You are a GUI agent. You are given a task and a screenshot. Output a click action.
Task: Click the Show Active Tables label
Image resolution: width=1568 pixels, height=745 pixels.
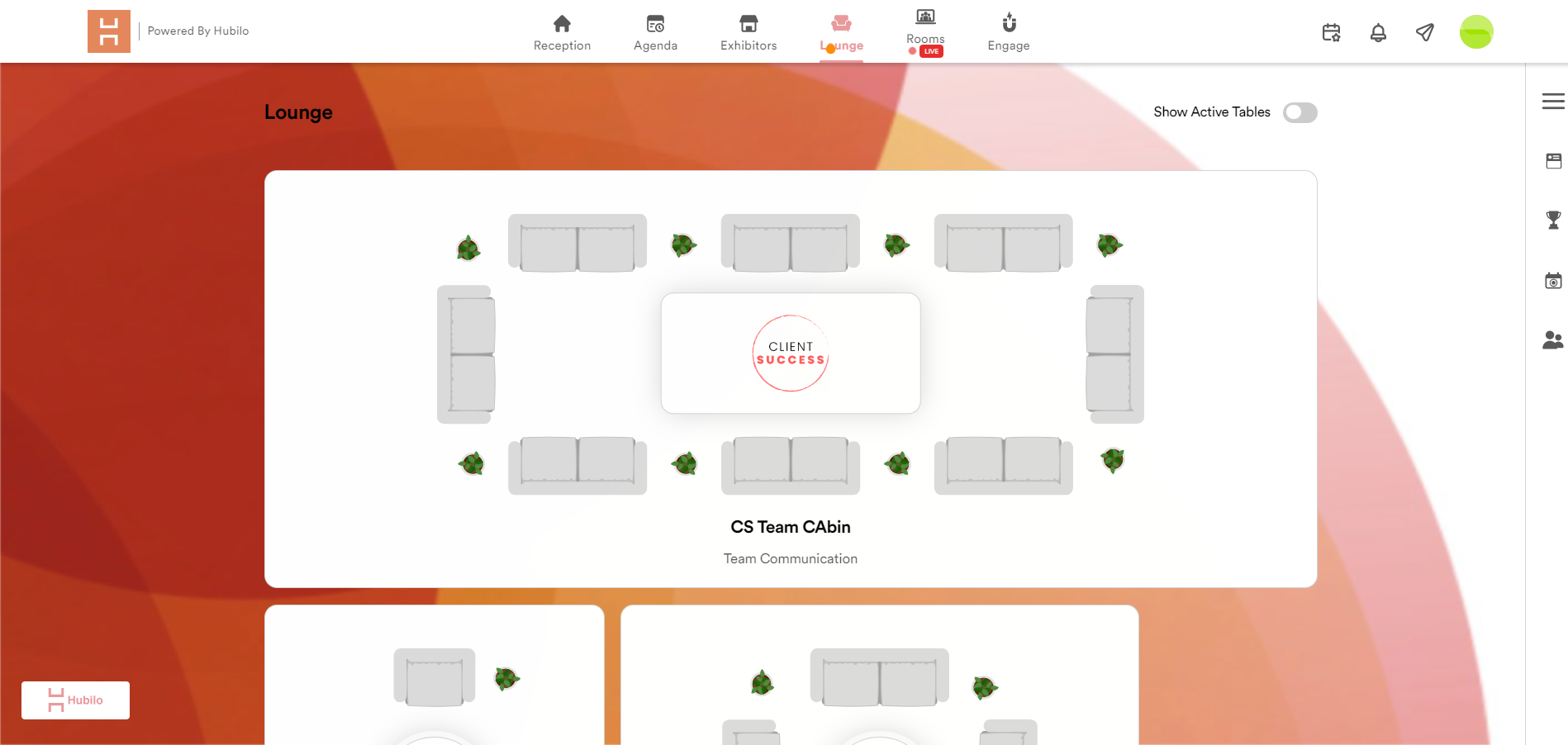click(x=1212, y=112)
